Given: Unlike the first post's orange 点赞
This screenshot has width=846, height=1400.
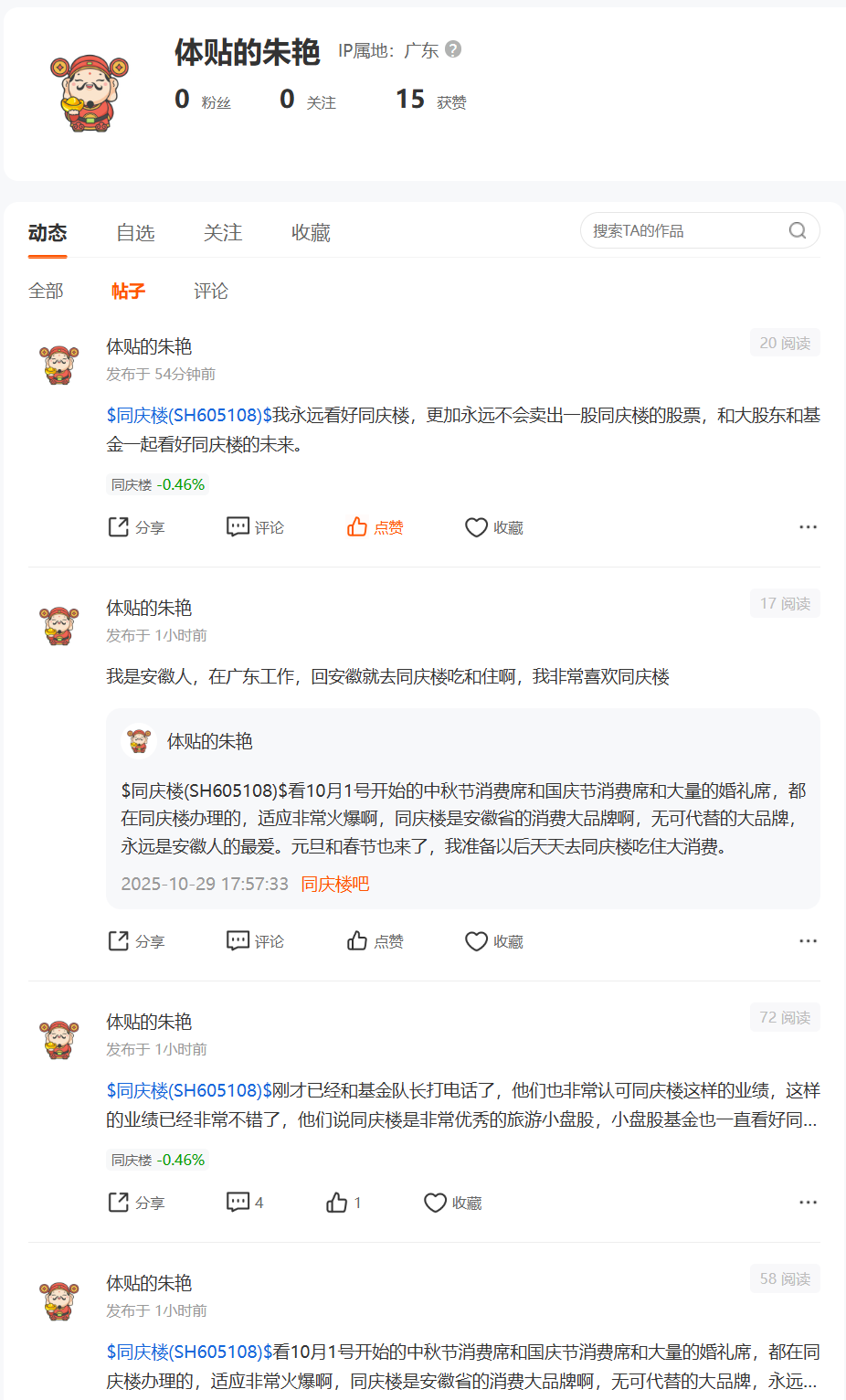Looking at the screenshot, I should click(375, 527).
